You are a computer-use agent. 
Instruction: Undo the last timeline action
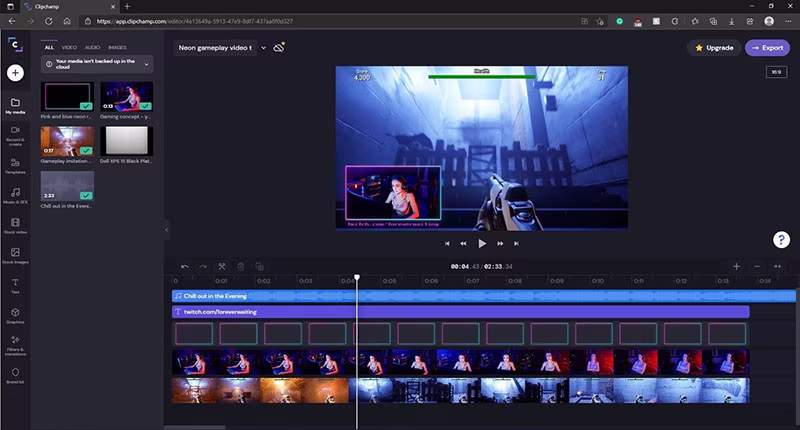pyautogui.click(x=184, y=267)
